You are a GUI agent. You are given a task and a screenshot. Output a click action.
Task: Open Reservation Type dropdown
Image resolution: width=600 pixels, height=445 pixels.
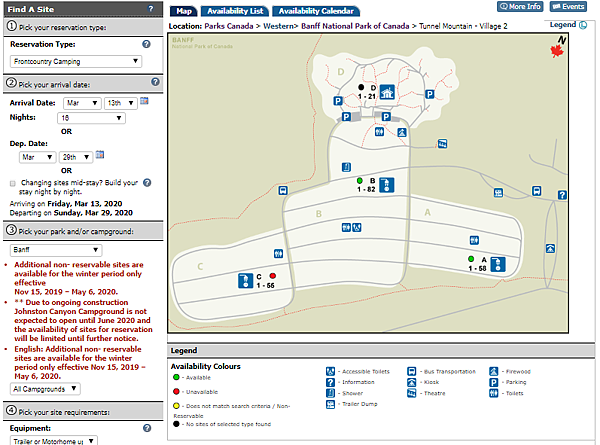click(76, 61)
